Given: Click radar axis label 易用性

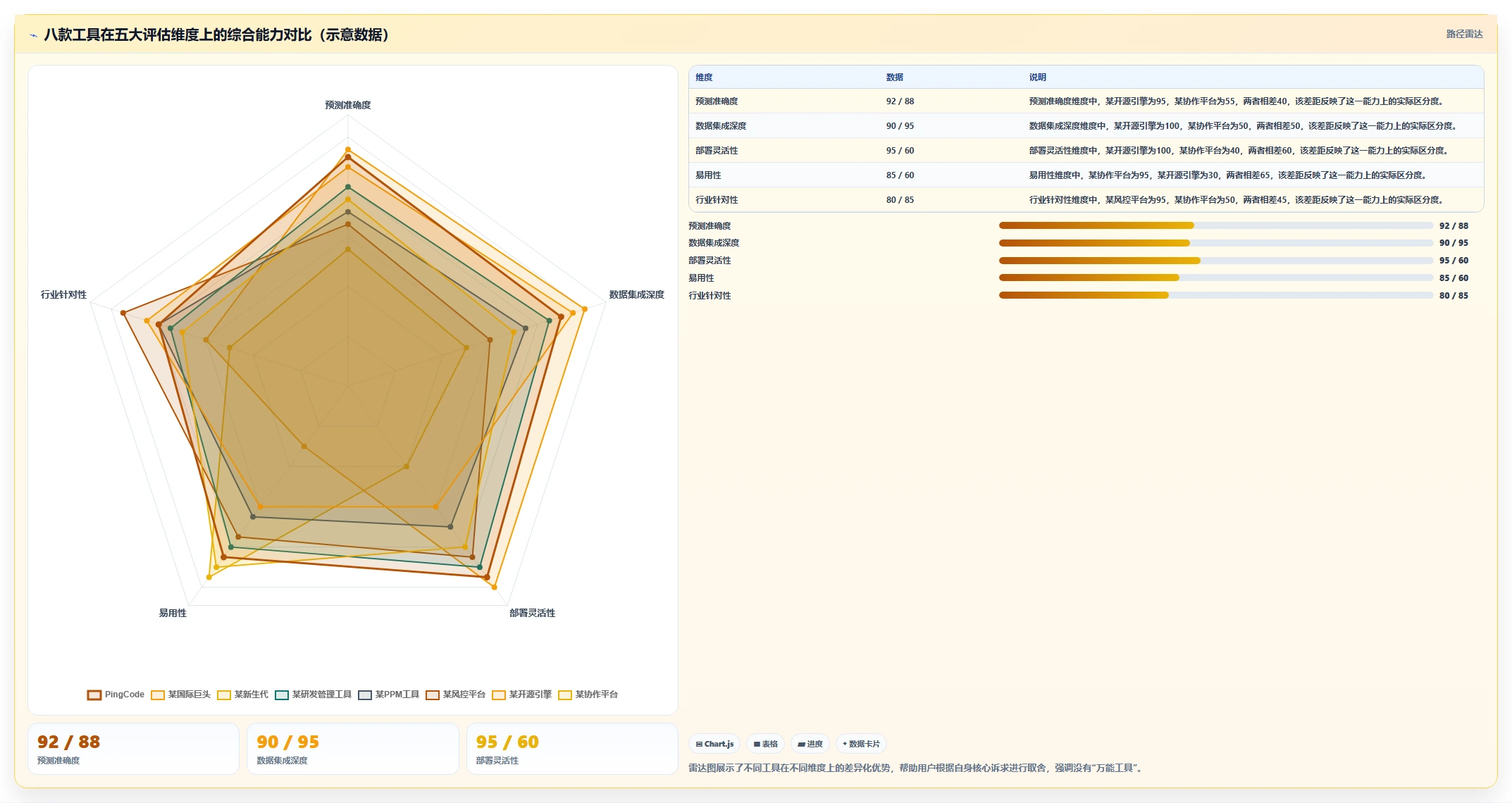Looking at the screenshot, I should click(173, 613).
